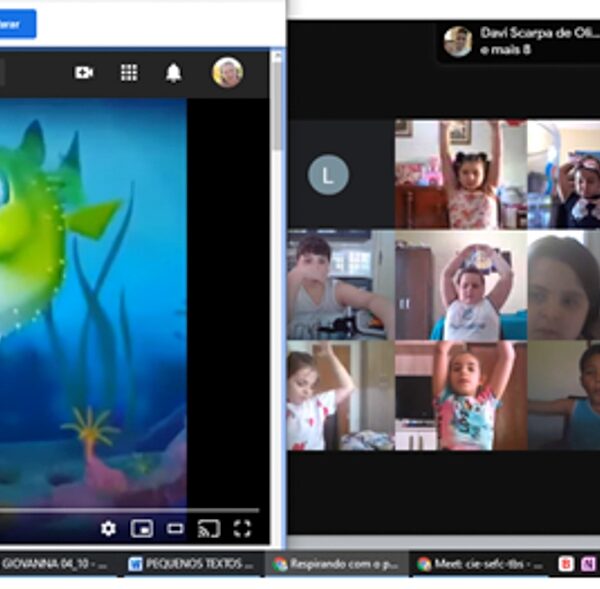Toggle theater mode on the video
This screenshot has width=600, height=589.
(x=175, y=528)
